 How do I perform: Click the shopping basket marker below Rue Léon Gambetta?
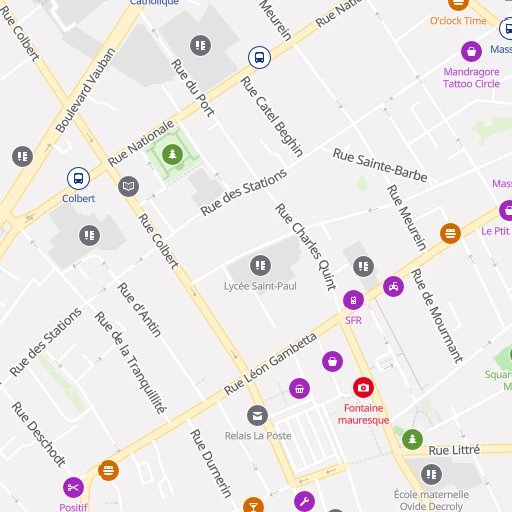coord(299,388)
